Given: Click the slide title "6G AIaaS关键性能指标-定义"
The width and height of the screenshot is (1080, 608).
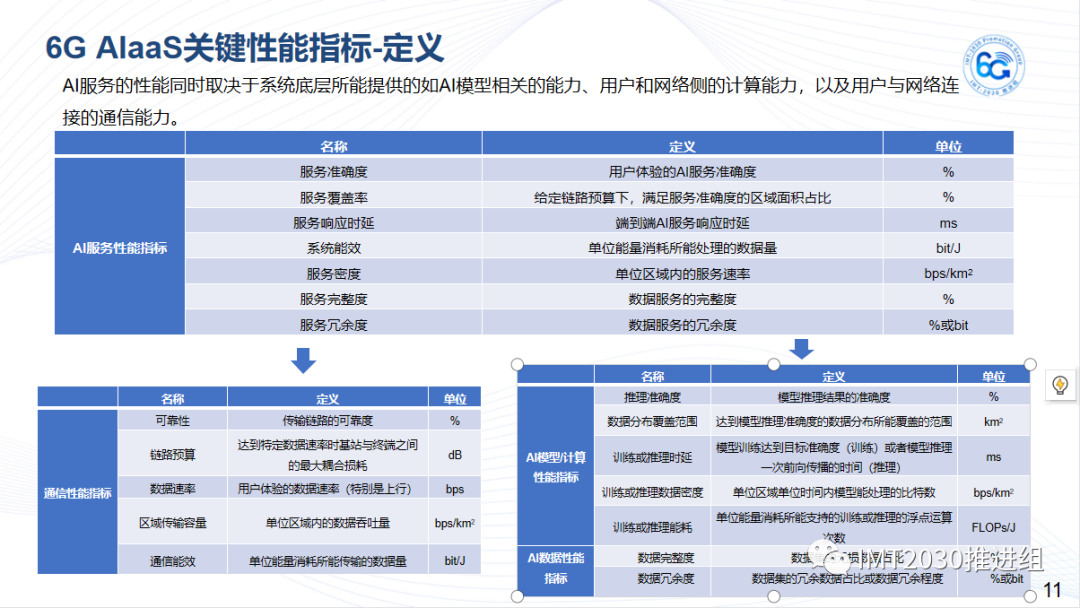Looking at the screenshot, I should [245, 47].
